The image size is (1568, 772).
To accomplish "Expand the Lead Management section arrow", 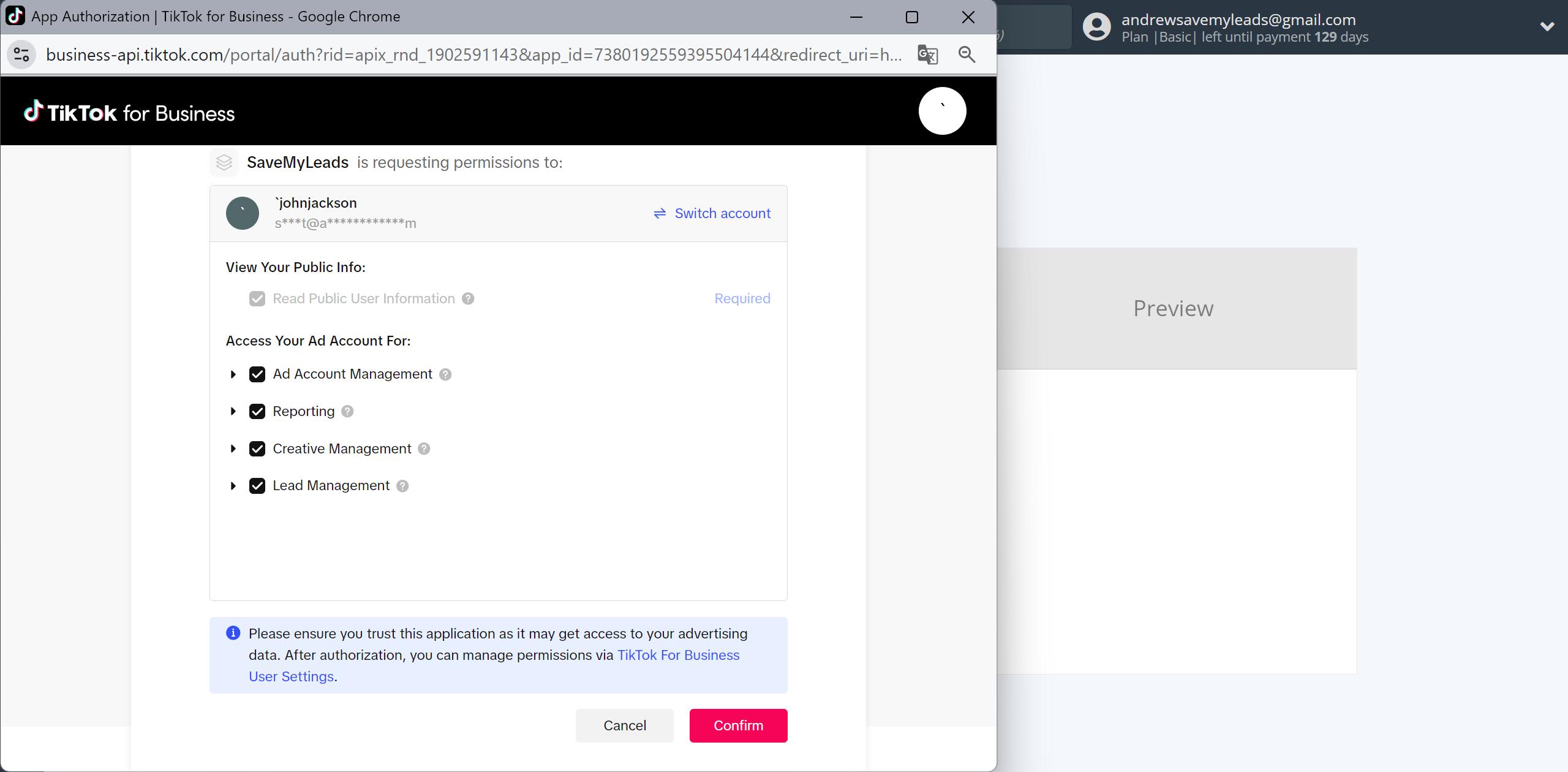I will (232, 485).
